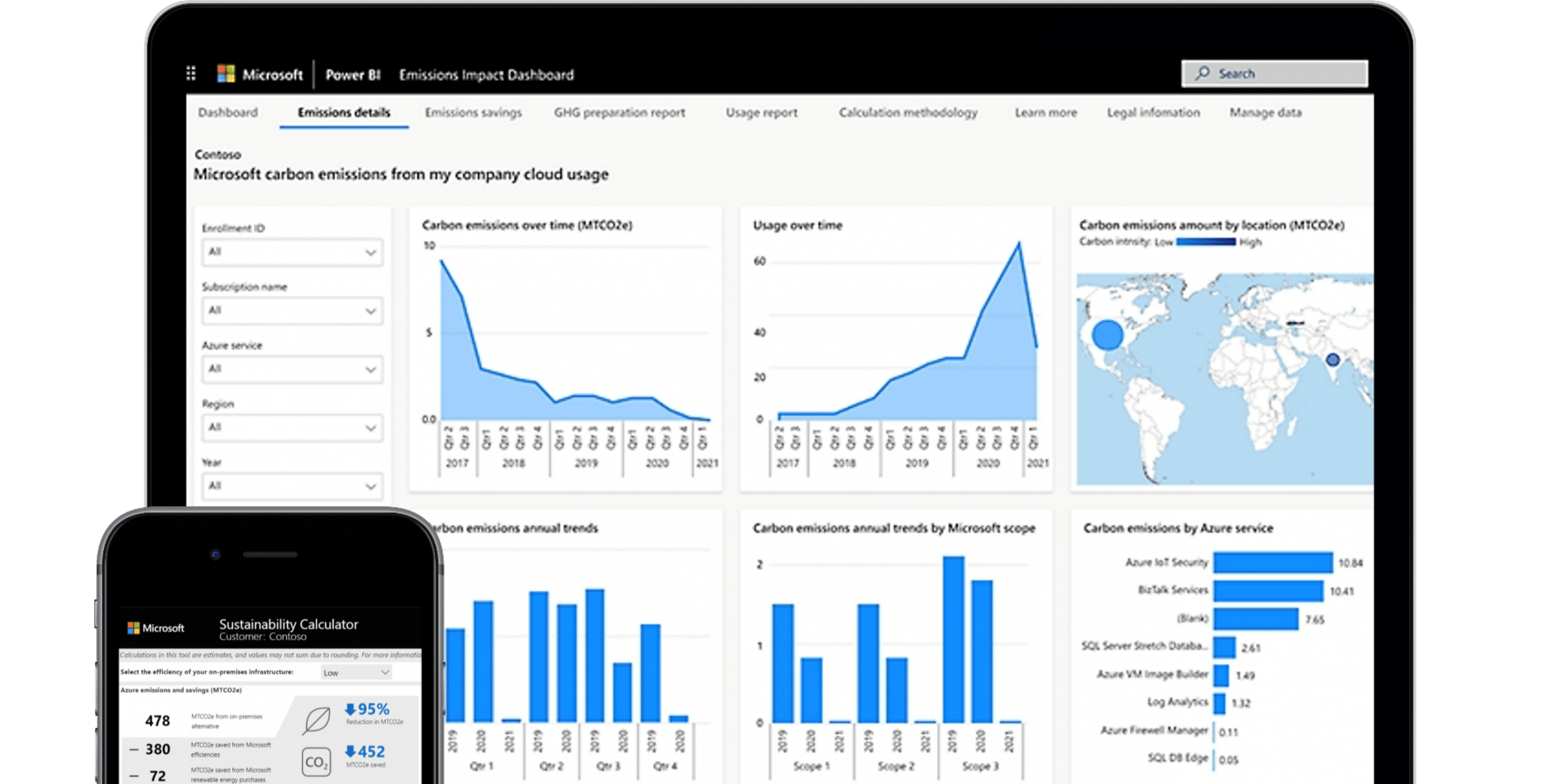Screen dimensions: 1560x784
Task: Open on-premises efficiency Low dropdown on phone
Action: point(356,673)
